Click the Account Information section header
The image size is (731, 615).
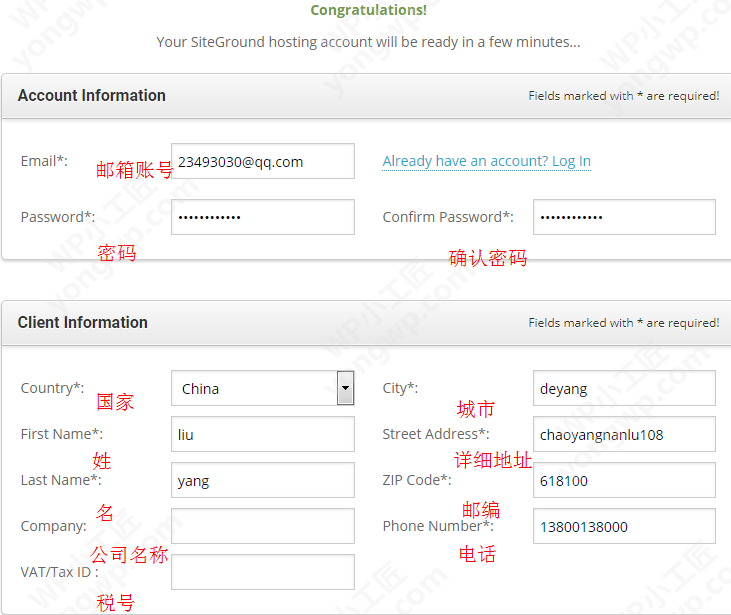tap(92, 96)
